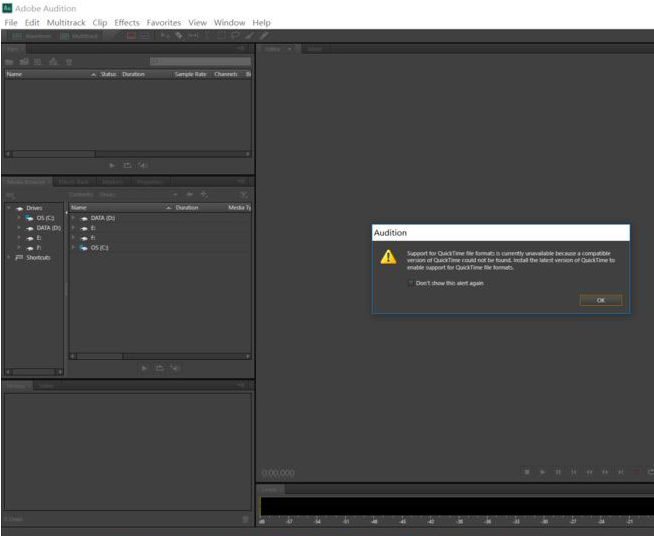The image size is (654, 536).
Task: Click the transport Fast Forward button
Action: 605,472
